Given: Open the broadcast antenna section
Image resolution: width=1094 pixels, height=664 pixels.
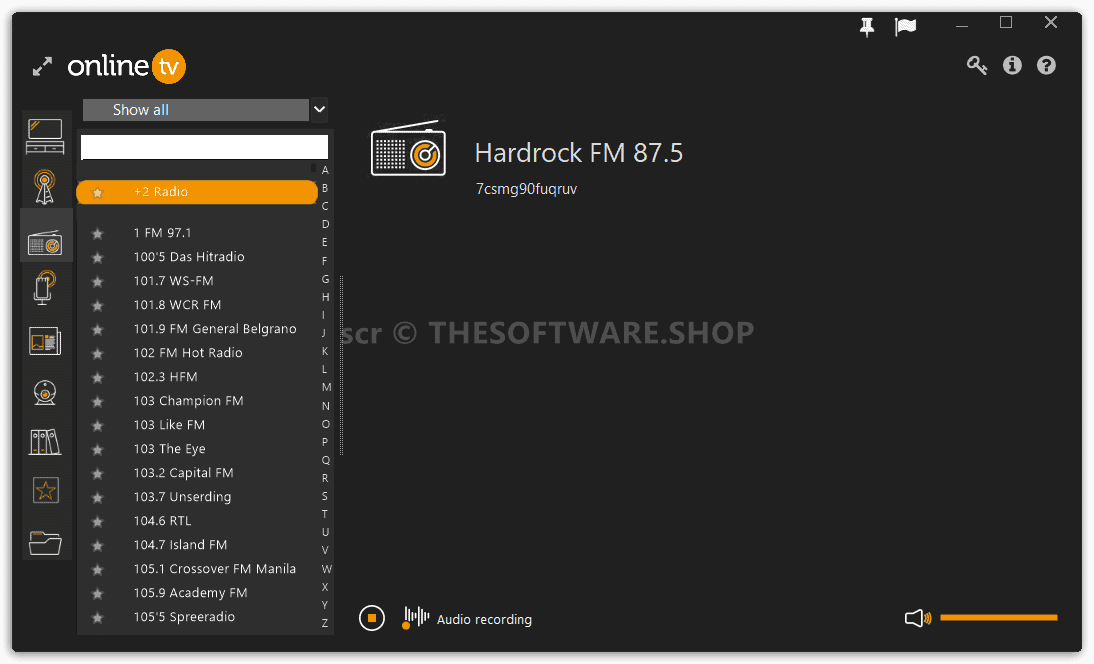Looking at the screenshot, I should click(45, 187).
